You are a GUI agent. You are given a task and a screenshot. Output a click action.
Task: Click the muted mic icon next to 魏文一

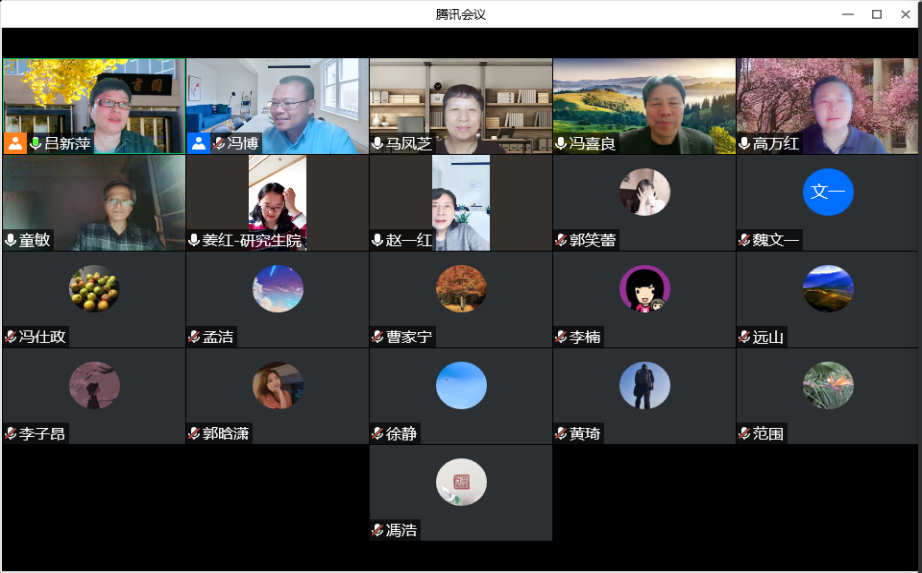tap(745, 240)
